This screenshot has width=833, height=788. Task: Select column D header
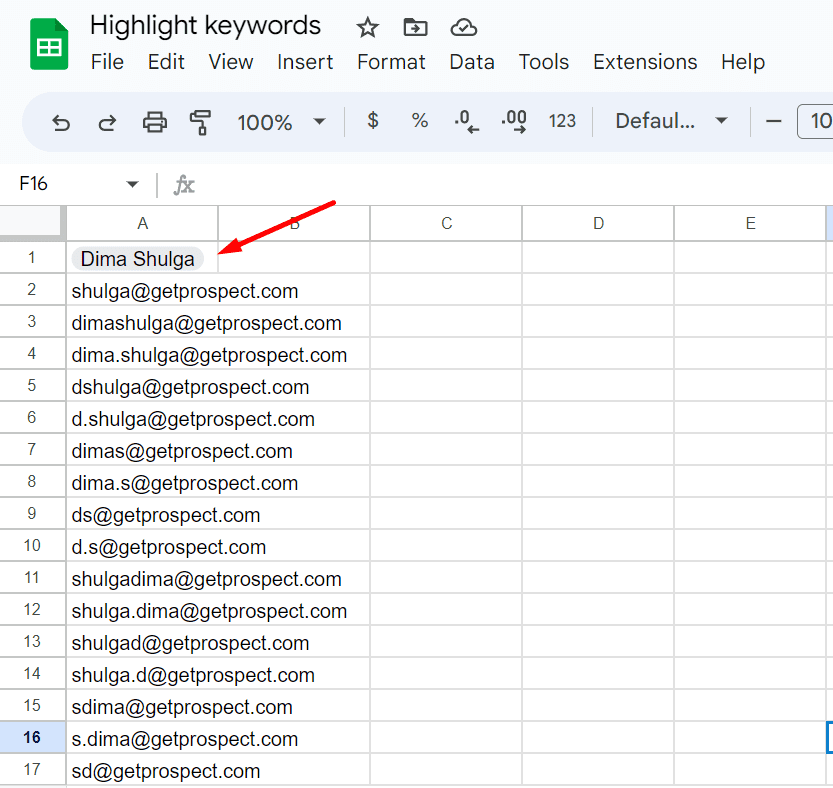point(598,223)
